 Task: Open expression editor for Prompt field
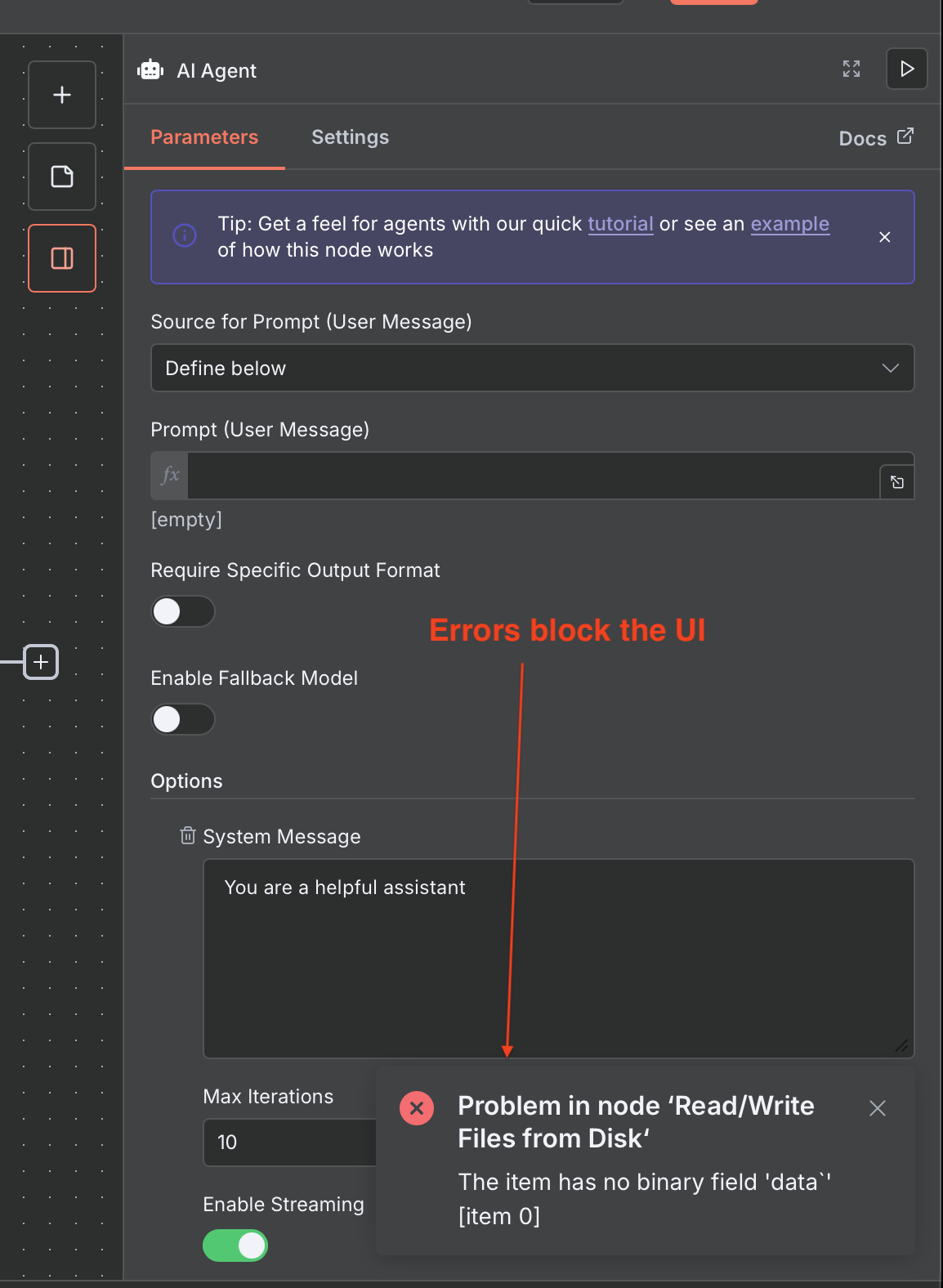[896, 482]
